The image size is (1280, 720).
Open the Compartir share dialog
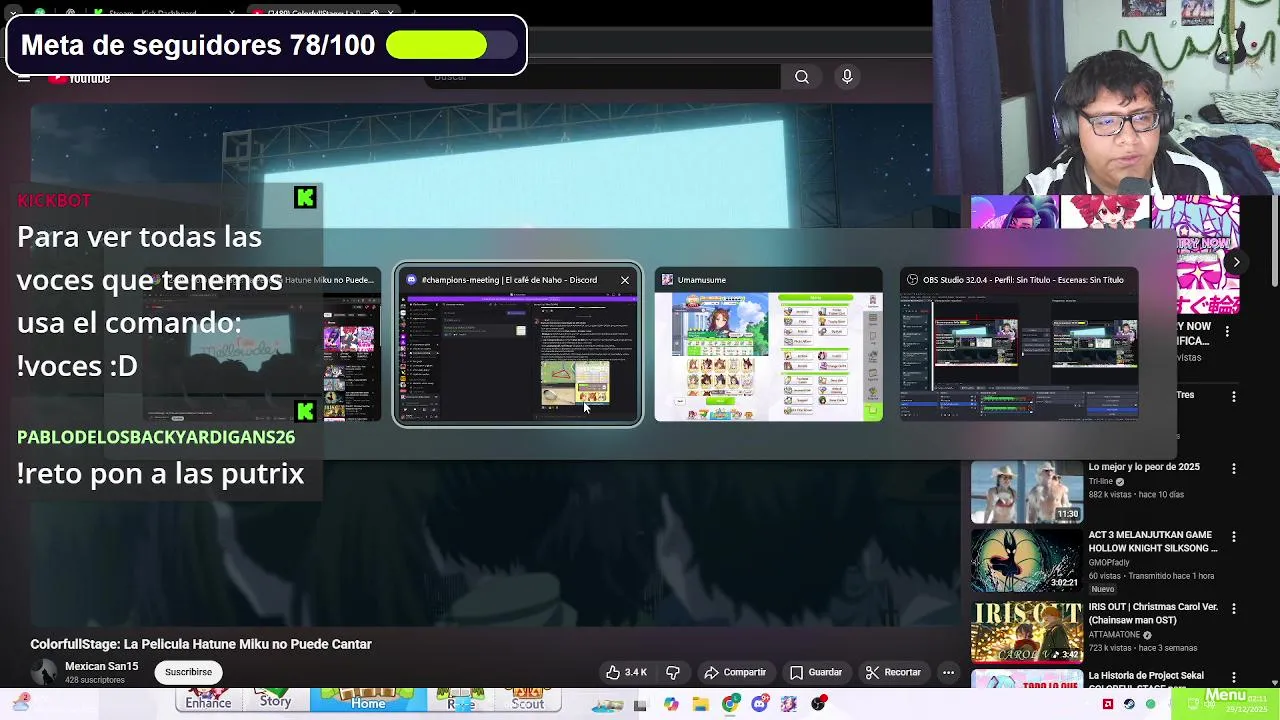735,672
